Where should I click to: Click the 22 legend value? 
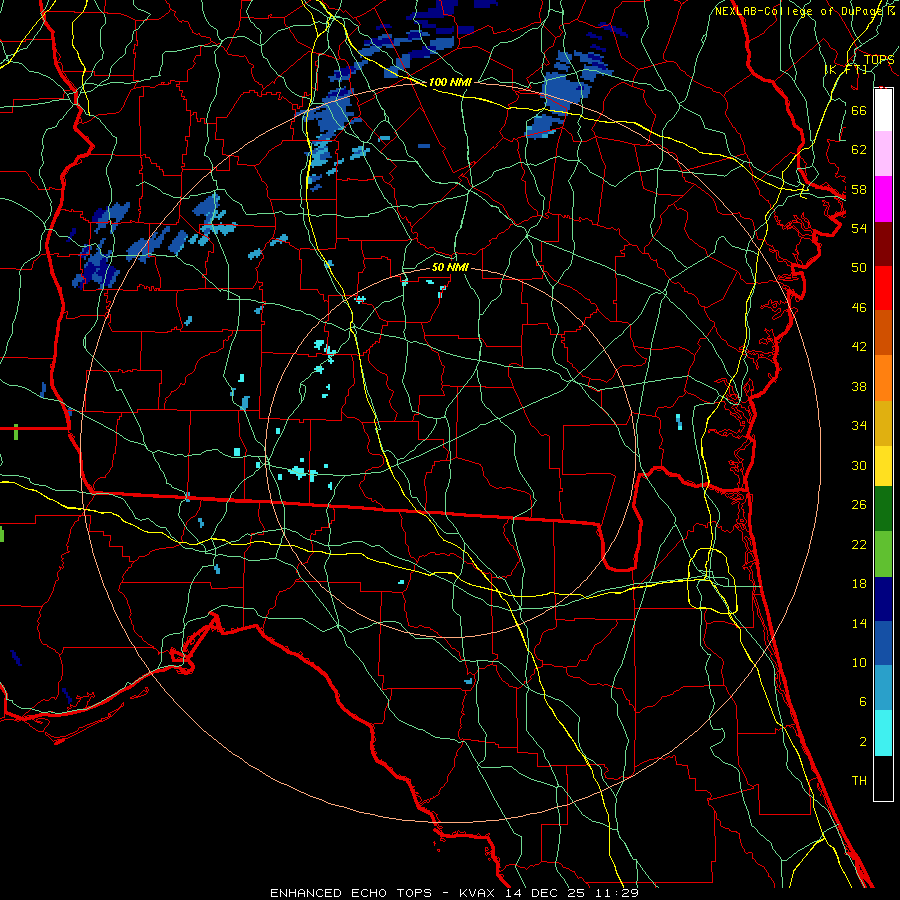coord(859,544)
